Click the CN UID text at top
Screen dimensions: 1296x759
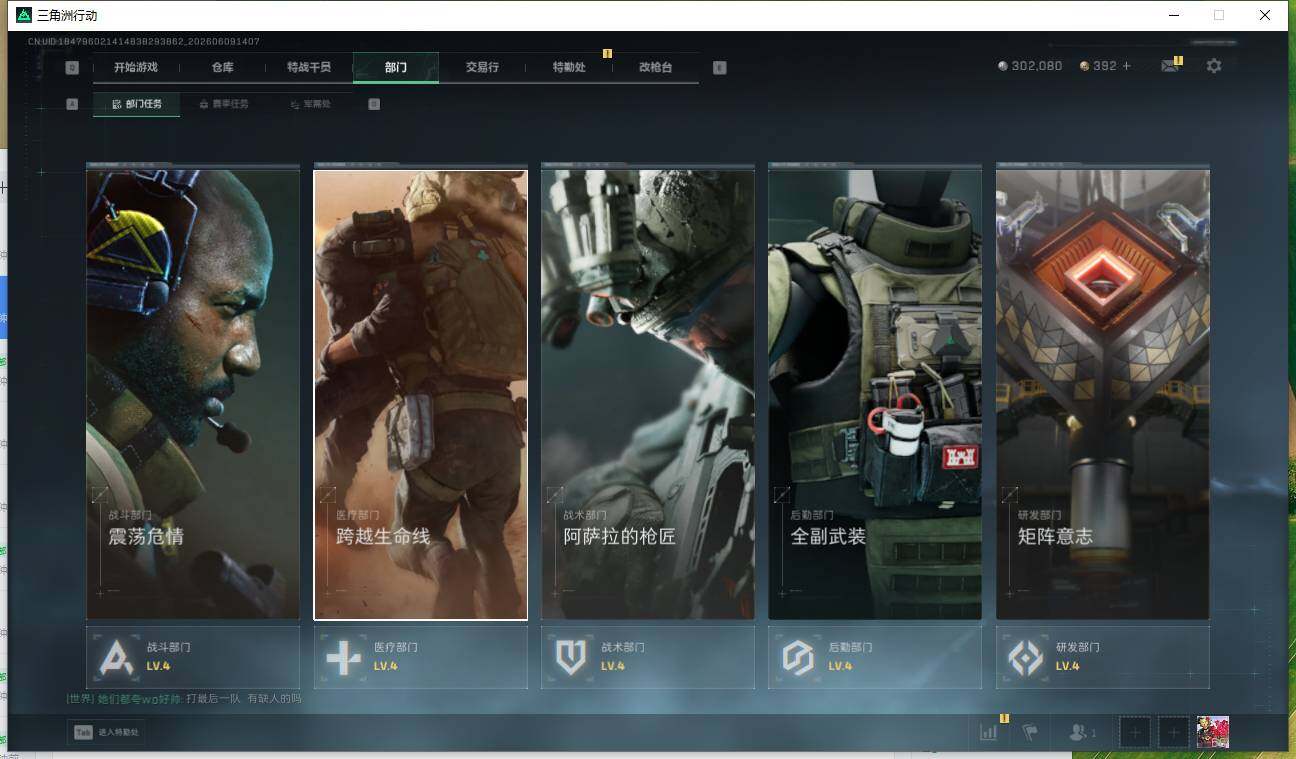[x=144, y=41]
